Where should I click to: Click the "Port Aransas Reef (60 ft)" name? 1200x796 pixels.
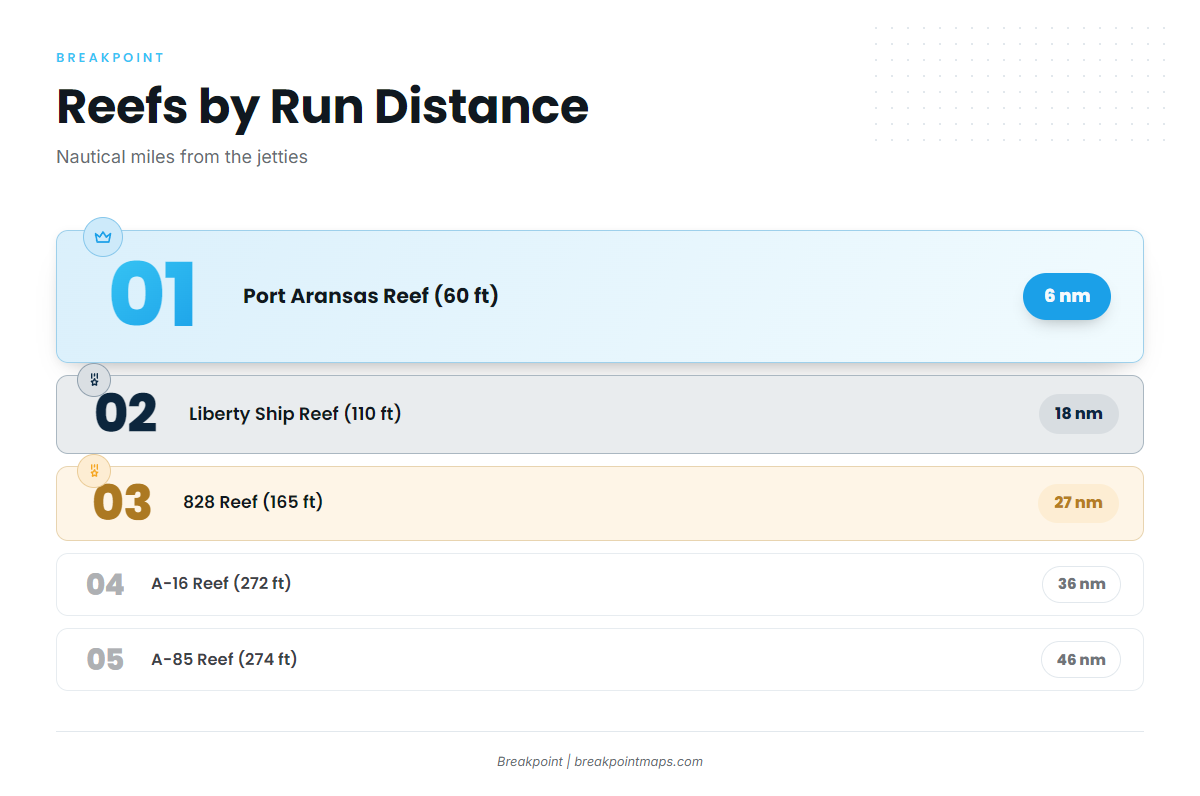click(370, 296)
